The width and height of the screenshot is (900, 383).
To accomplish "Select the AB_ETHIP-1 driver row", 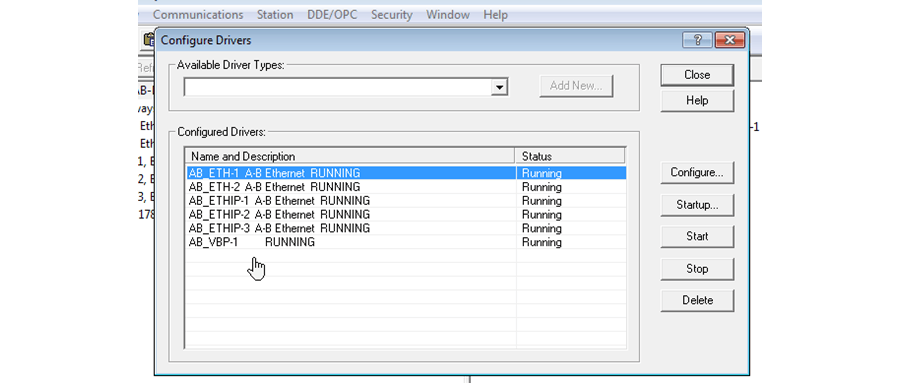I will [406, 201].
